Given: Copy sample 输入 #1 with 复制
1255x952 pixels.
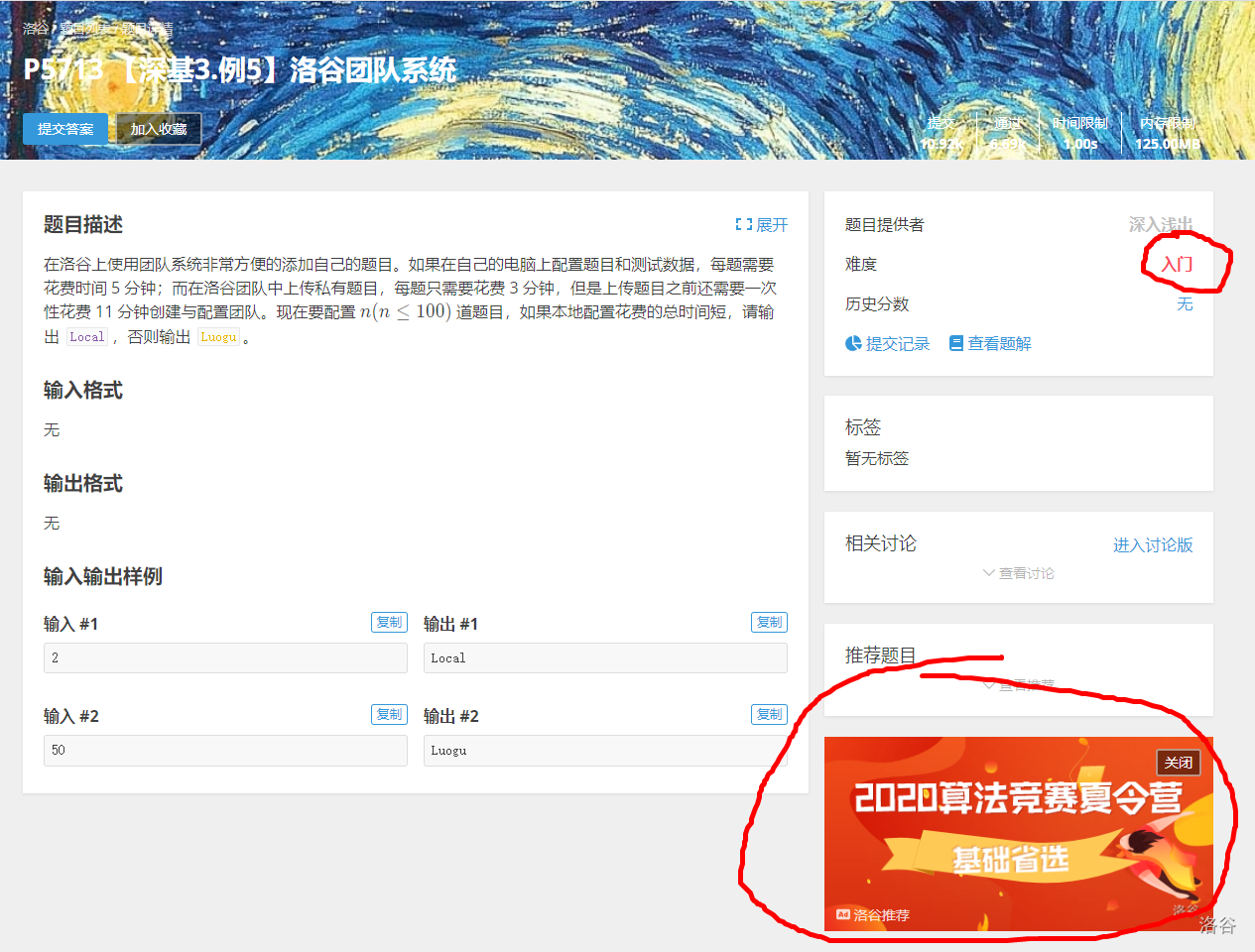Looking at the screenshot, I should 389,622.
